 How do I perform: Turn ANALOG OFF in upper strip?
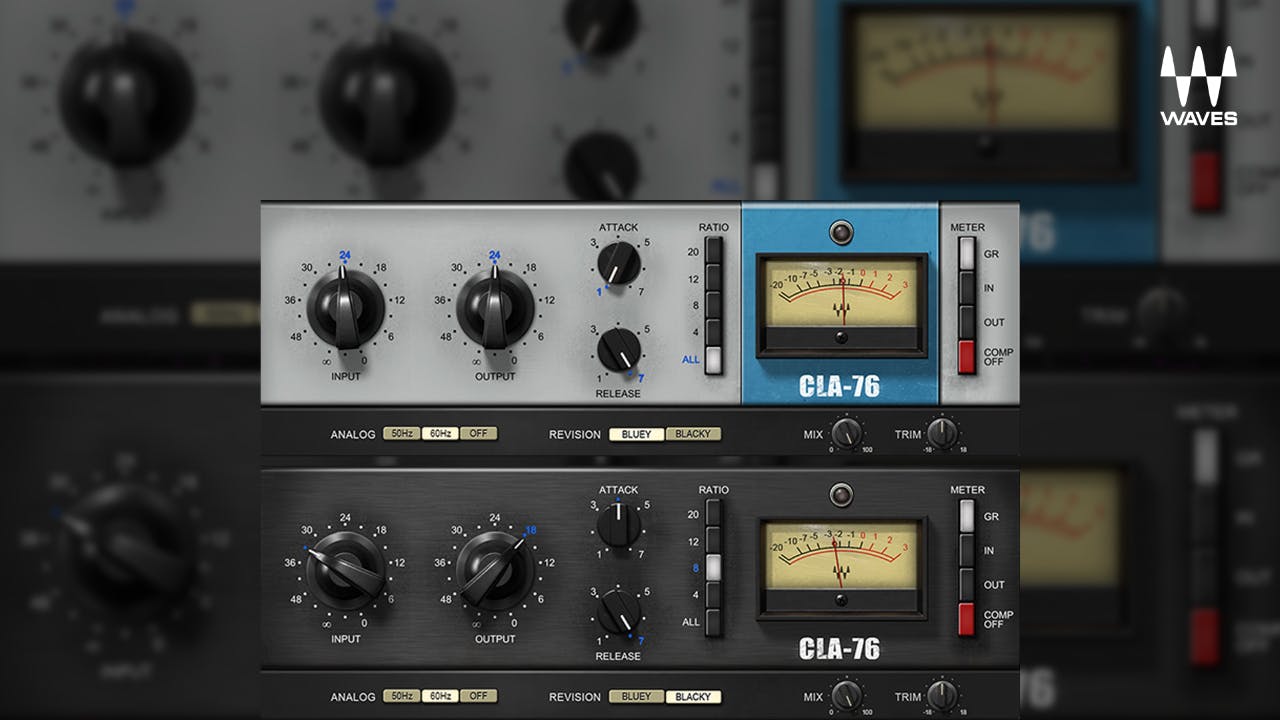tap(478, 434)
